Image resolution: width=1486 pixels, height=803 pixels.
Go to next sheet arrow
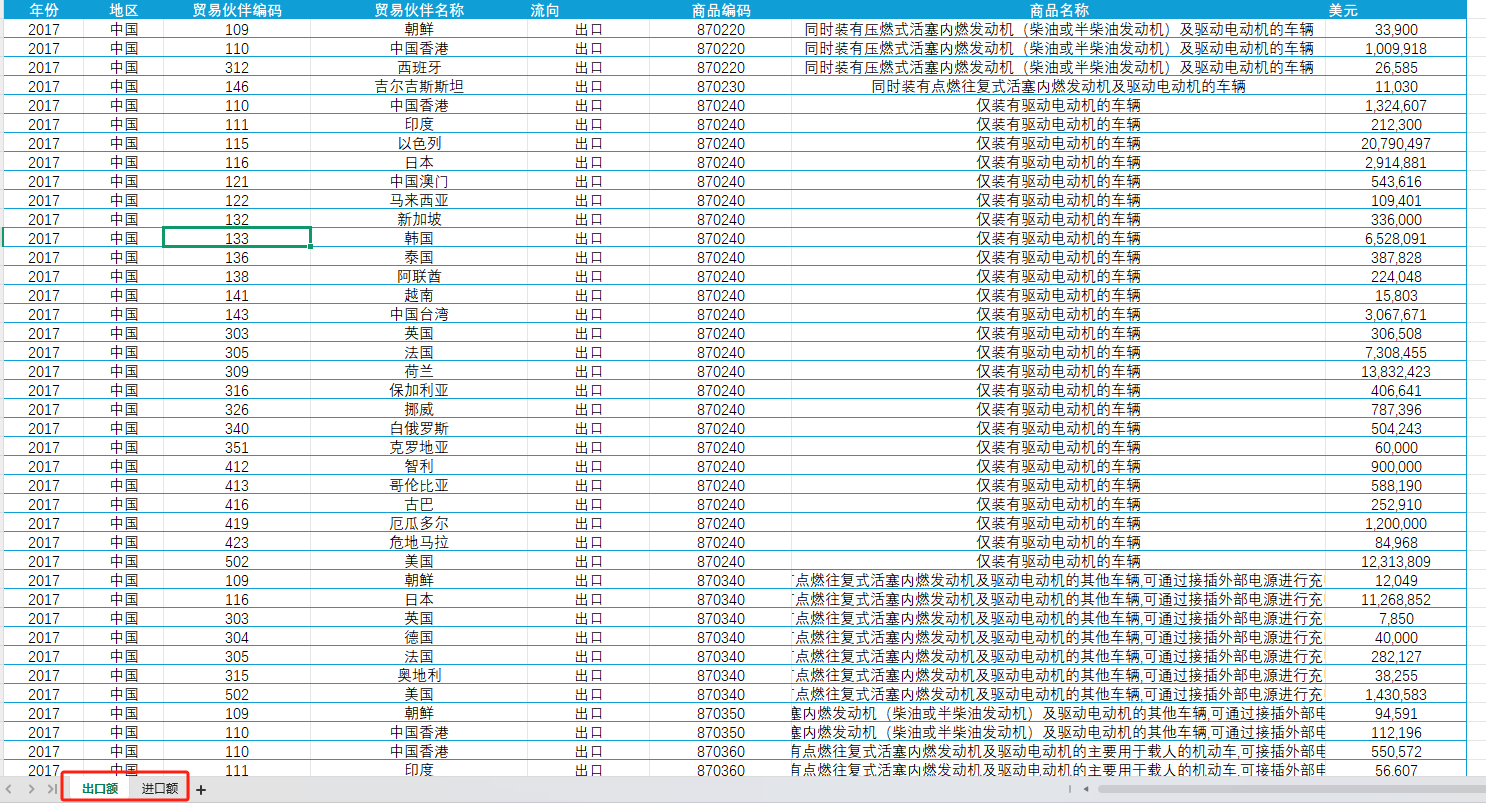point(31,790)
